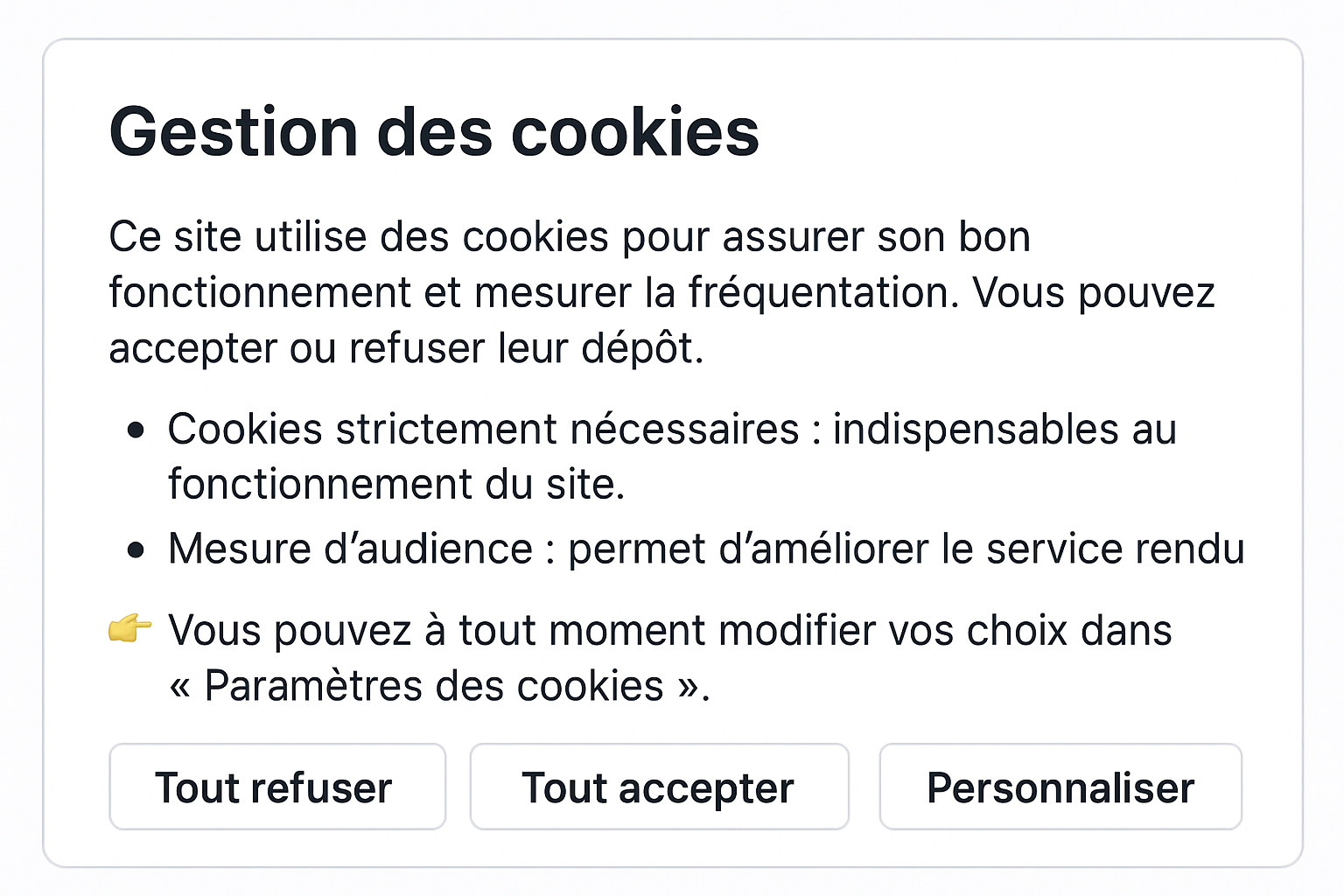Click the Gestion des cookies heading

coord(434,133)
